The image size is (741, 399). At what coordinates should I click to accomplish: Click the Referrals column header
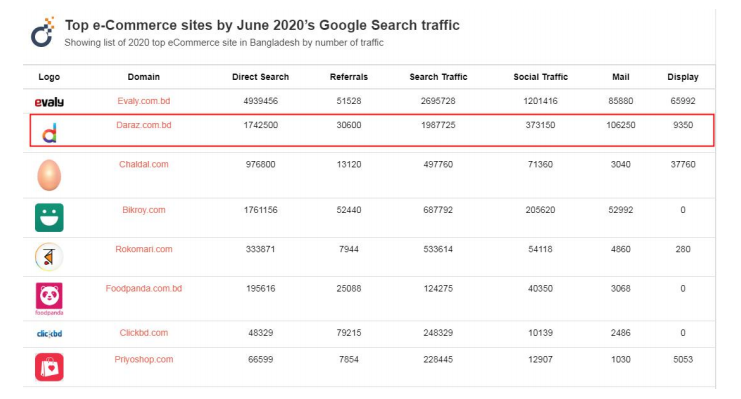[349, 77]
